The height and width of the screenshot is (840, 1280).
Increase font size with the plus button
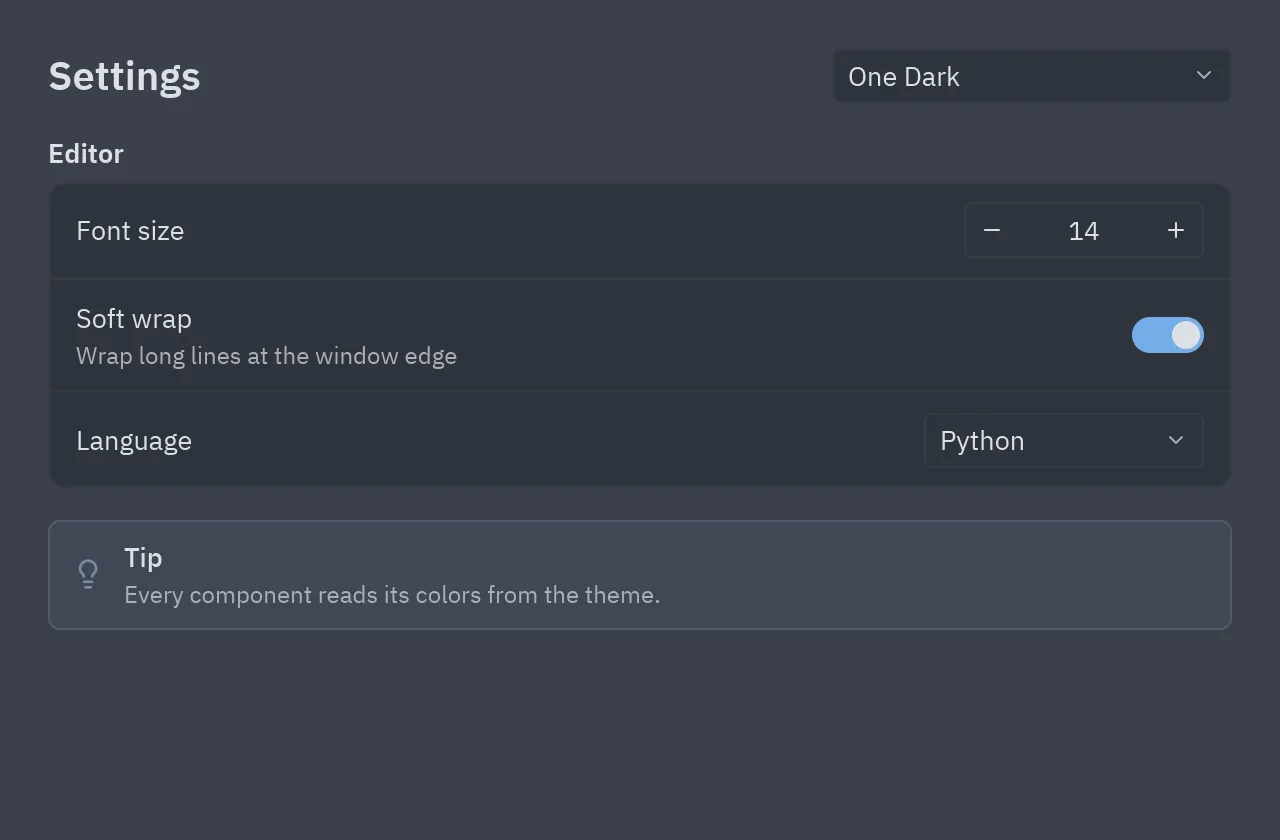coord(1176,231)
